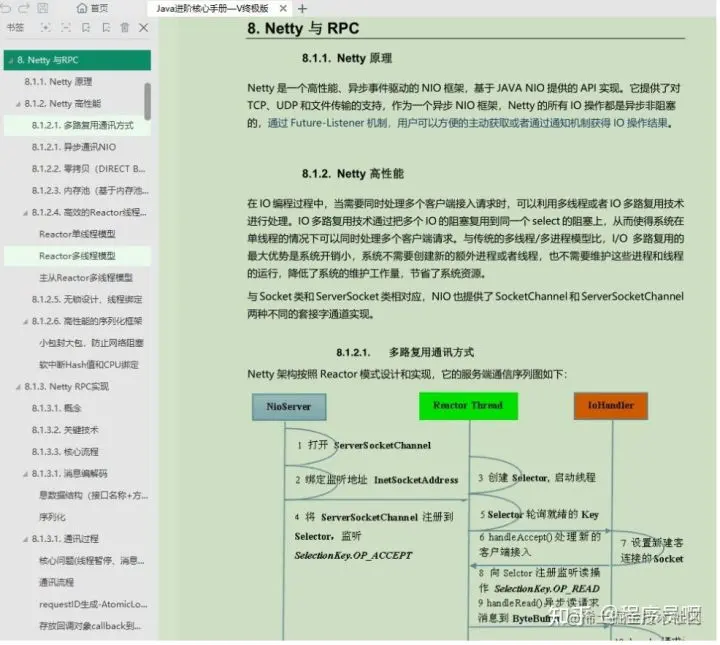Click step 1 打开 ServerSocketChannel text

point(364,445)
